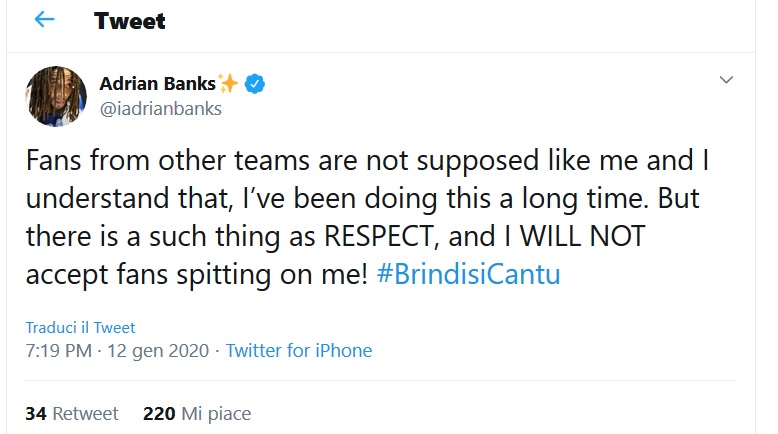778x434 pixels.
Task: Go back using the left arrow
Action: pyautogui.click(x=44, y=21)
